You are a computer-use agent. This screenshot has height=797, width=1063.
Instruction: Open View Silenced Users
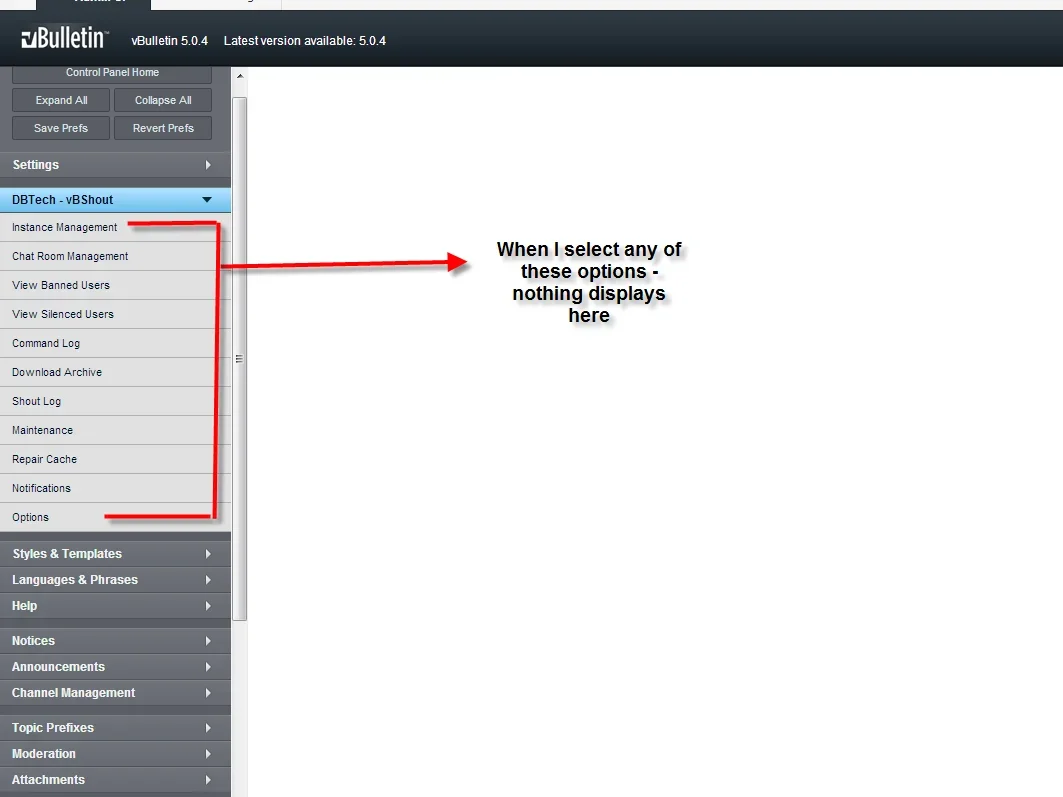pos(115,314)
